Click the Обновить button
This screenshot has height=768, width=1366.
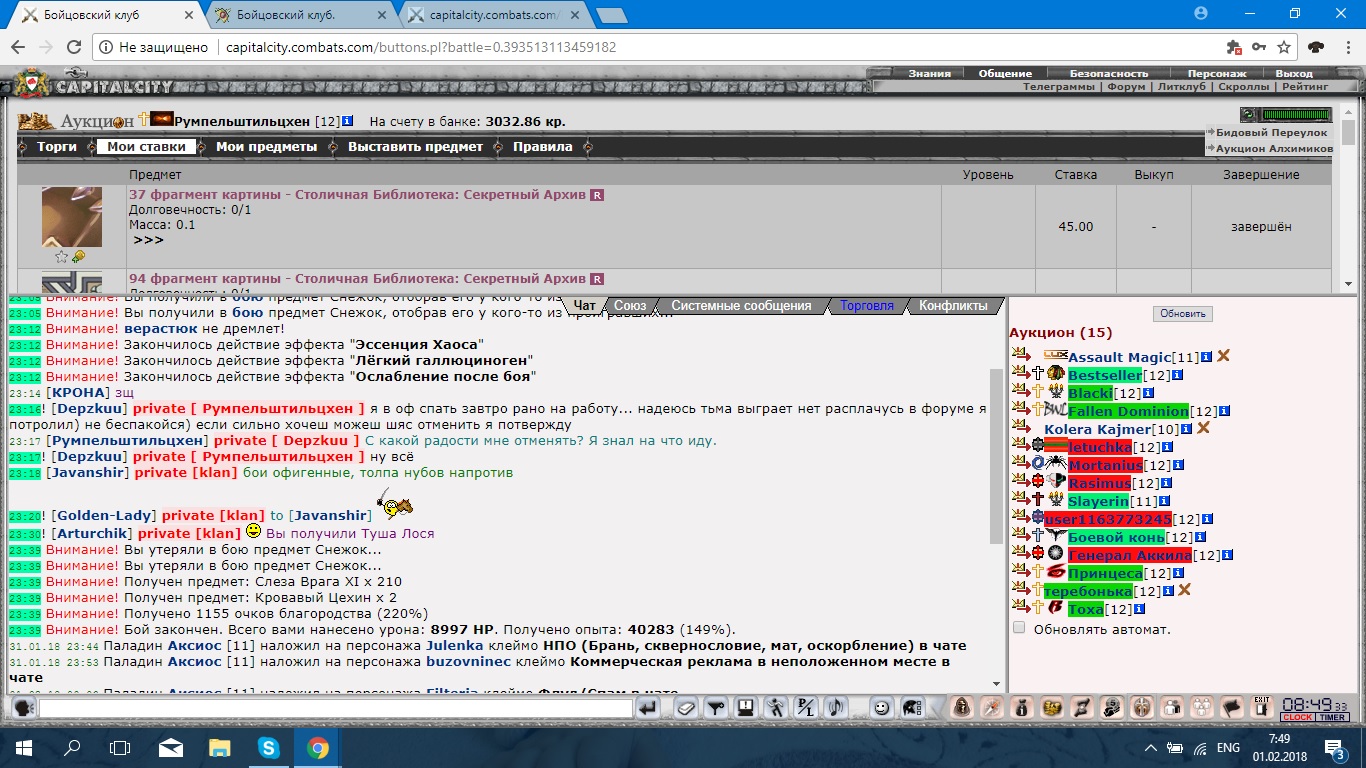pyautogui.click(x=1183, y=314)
